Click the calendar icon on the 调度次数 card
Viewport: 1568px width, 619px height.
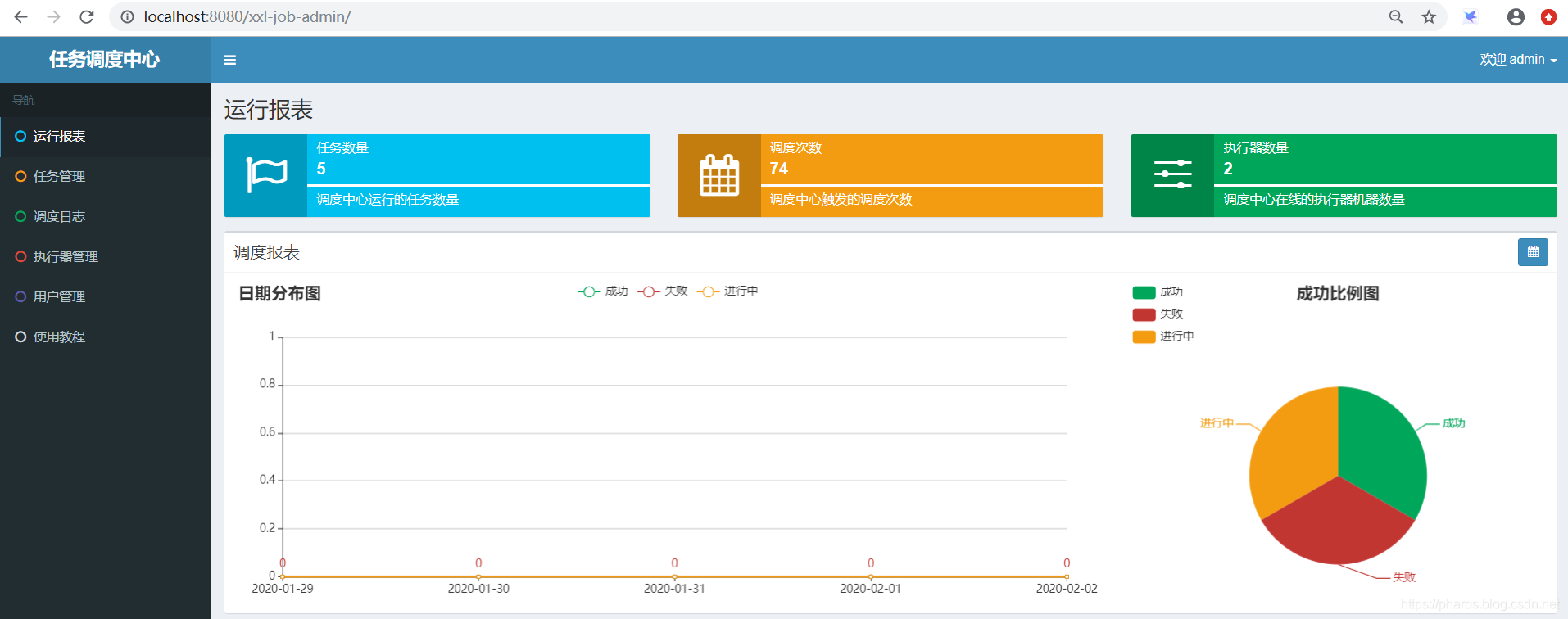click(719, 175)
